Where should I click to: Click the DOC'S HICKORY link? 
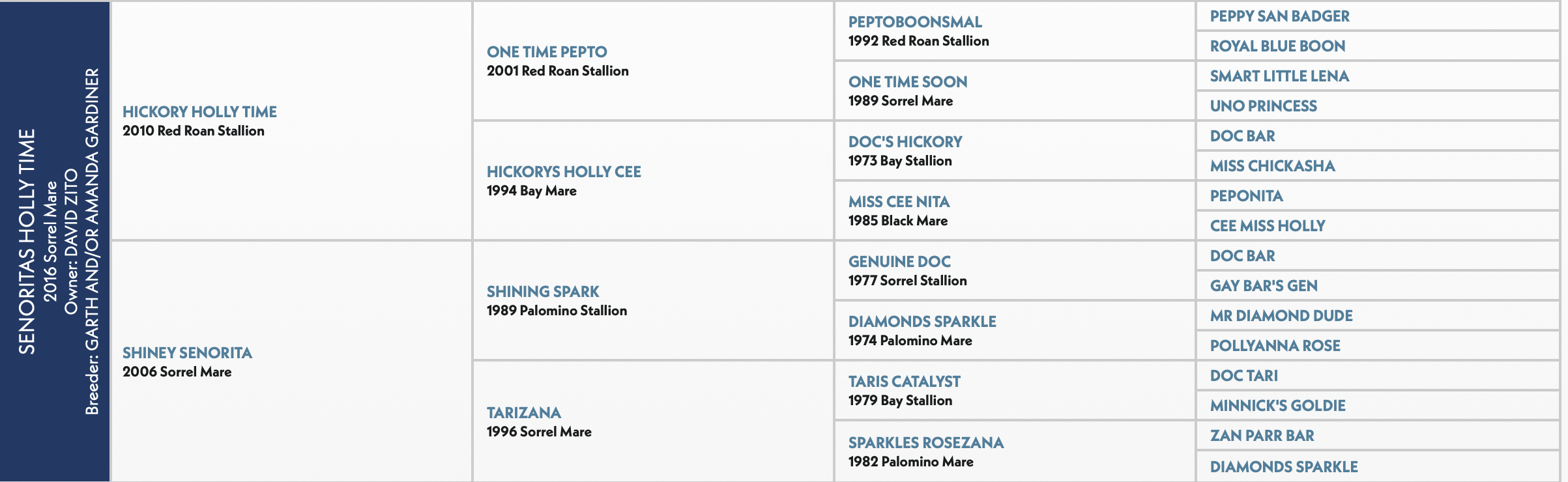[905, 142]
